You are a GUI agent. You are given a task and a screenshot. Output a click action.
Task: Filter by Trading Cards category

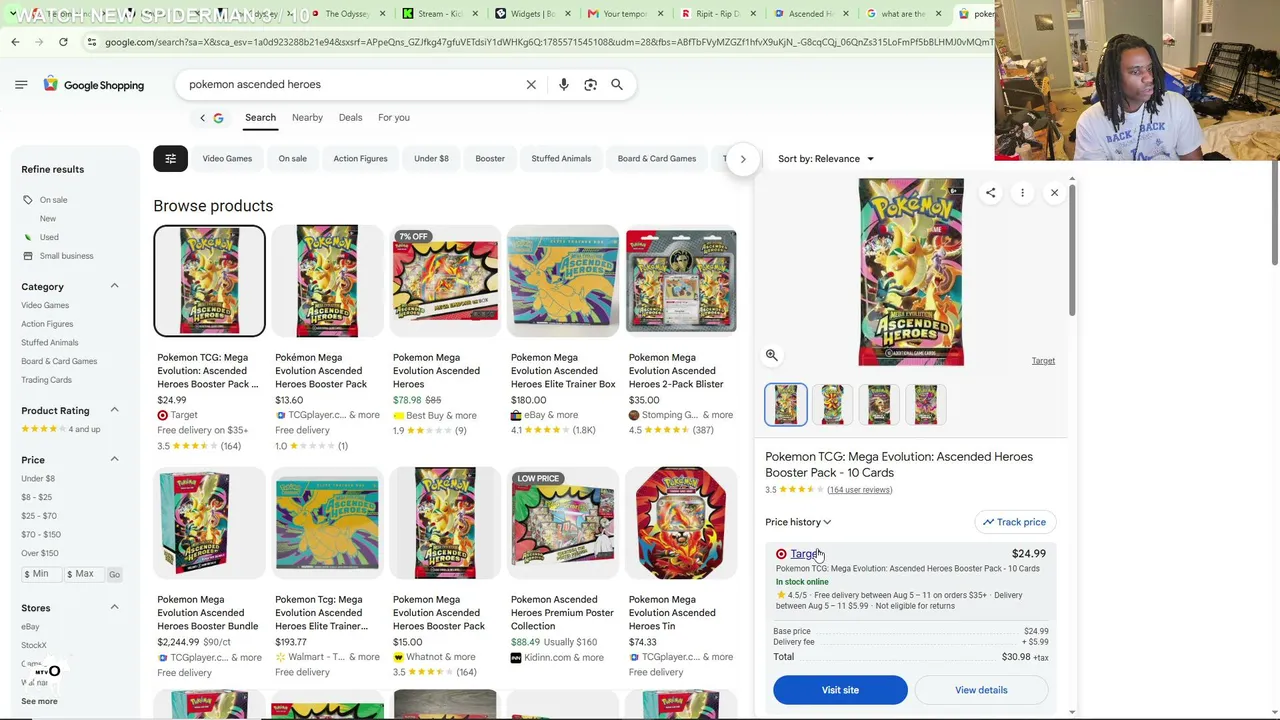(46, 380)
